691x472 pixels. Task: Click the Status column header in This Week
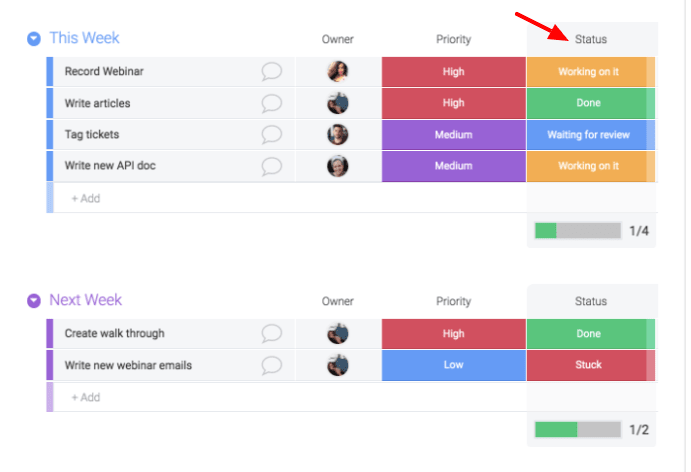tap(591, 39)
